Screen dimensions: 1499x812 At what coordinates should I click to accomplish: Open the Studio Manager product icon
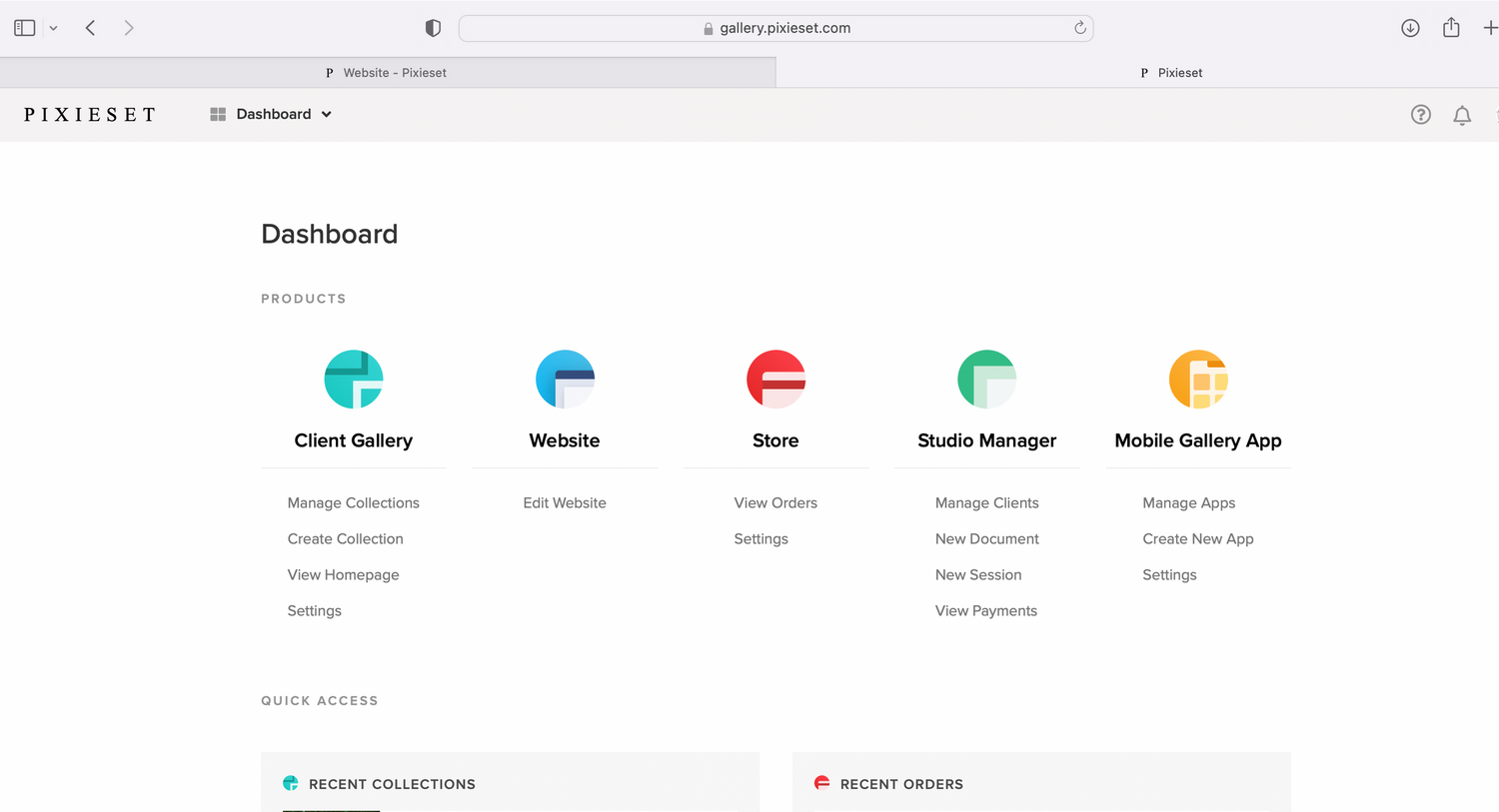(986, 380)
